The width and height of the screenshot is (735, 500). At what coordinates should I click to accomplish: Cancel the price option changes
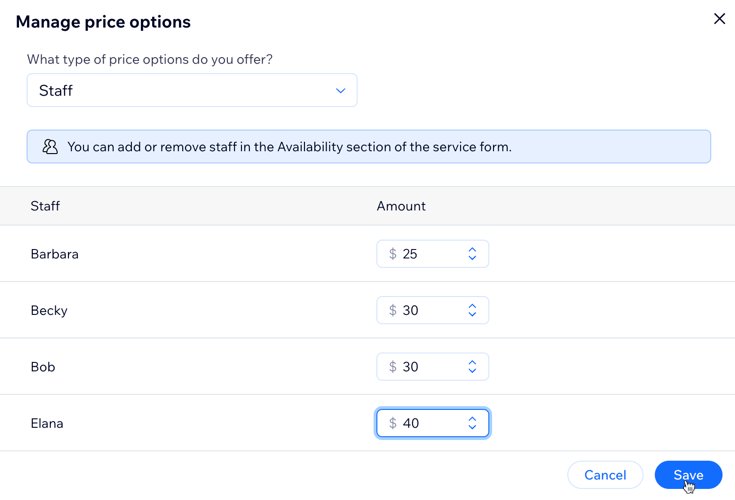point(605,475)
